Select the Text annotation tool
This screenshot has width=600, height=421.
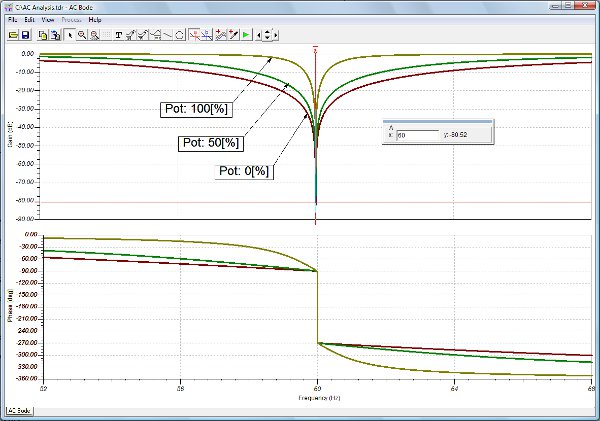coord(118,34)
